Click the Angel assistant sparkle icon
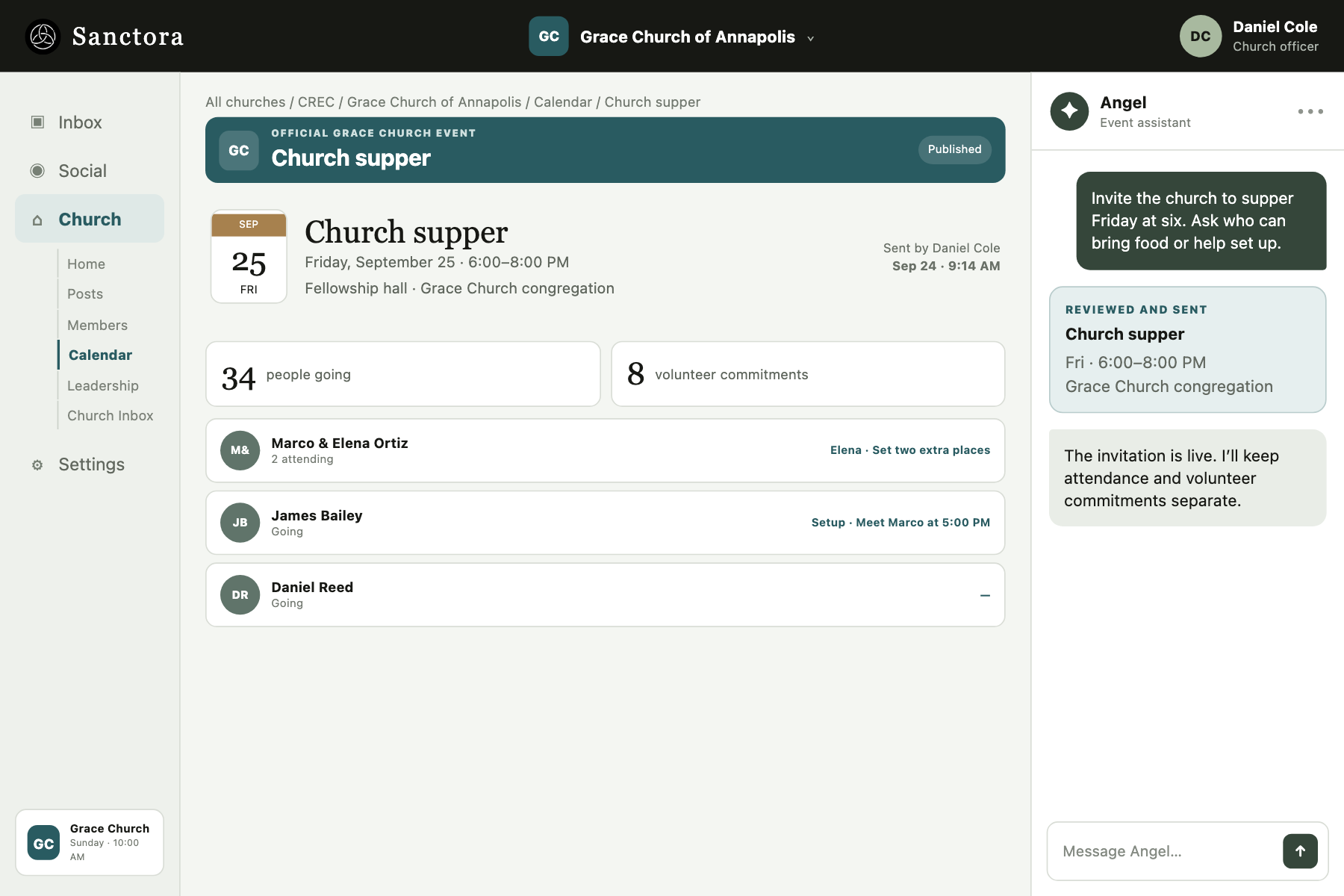Image resolution: width=1344 pixels, height=896 pixels. 1069,111
